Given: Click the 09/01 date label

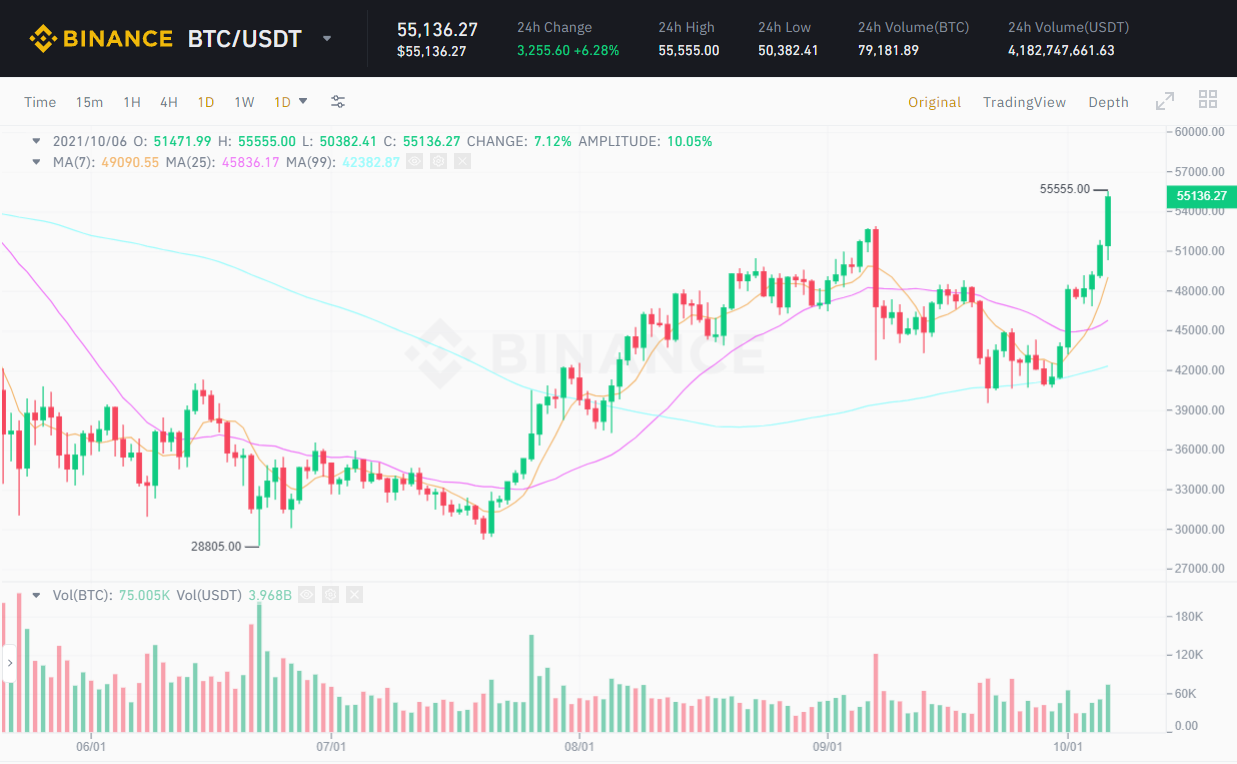Looking at the screenshot, I should [827, 746].
